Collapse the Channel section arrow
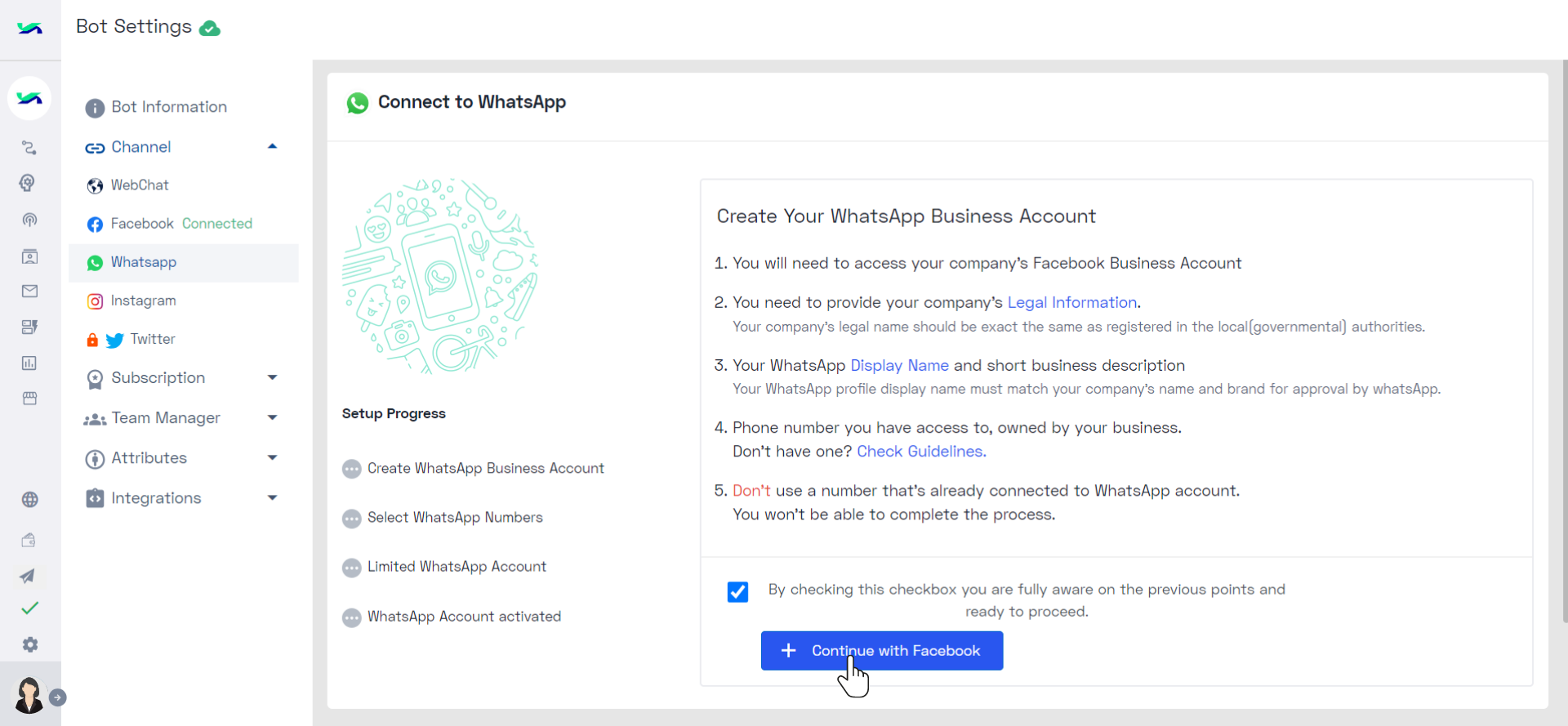1568x726 pixels. 273,146
